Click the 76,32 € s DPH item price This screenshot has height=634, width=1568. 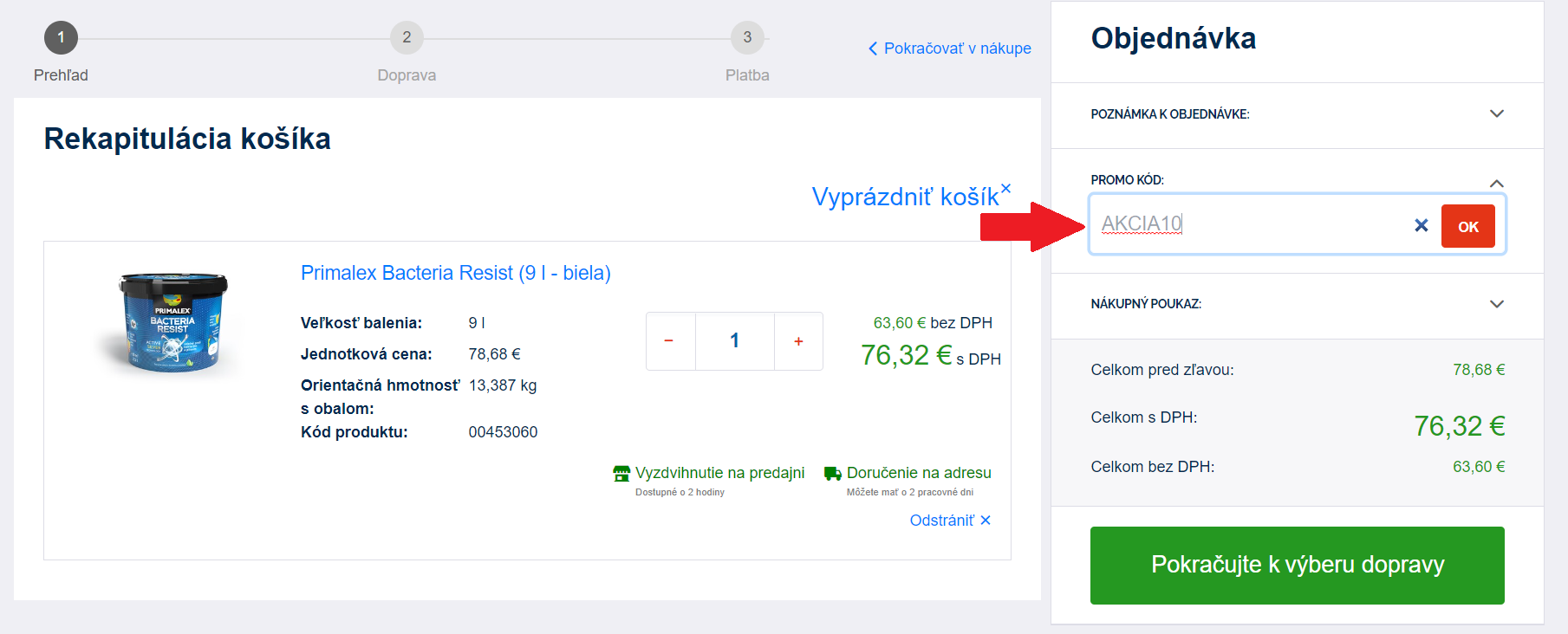tap(930, 355)
